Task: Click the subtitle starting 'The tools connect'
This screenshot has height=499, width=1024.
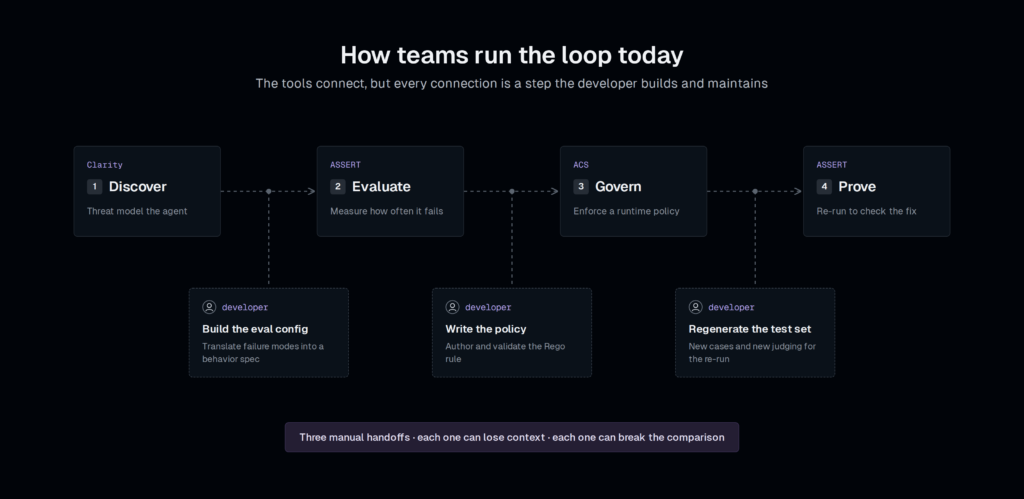Action: click(x=512, y=84)
